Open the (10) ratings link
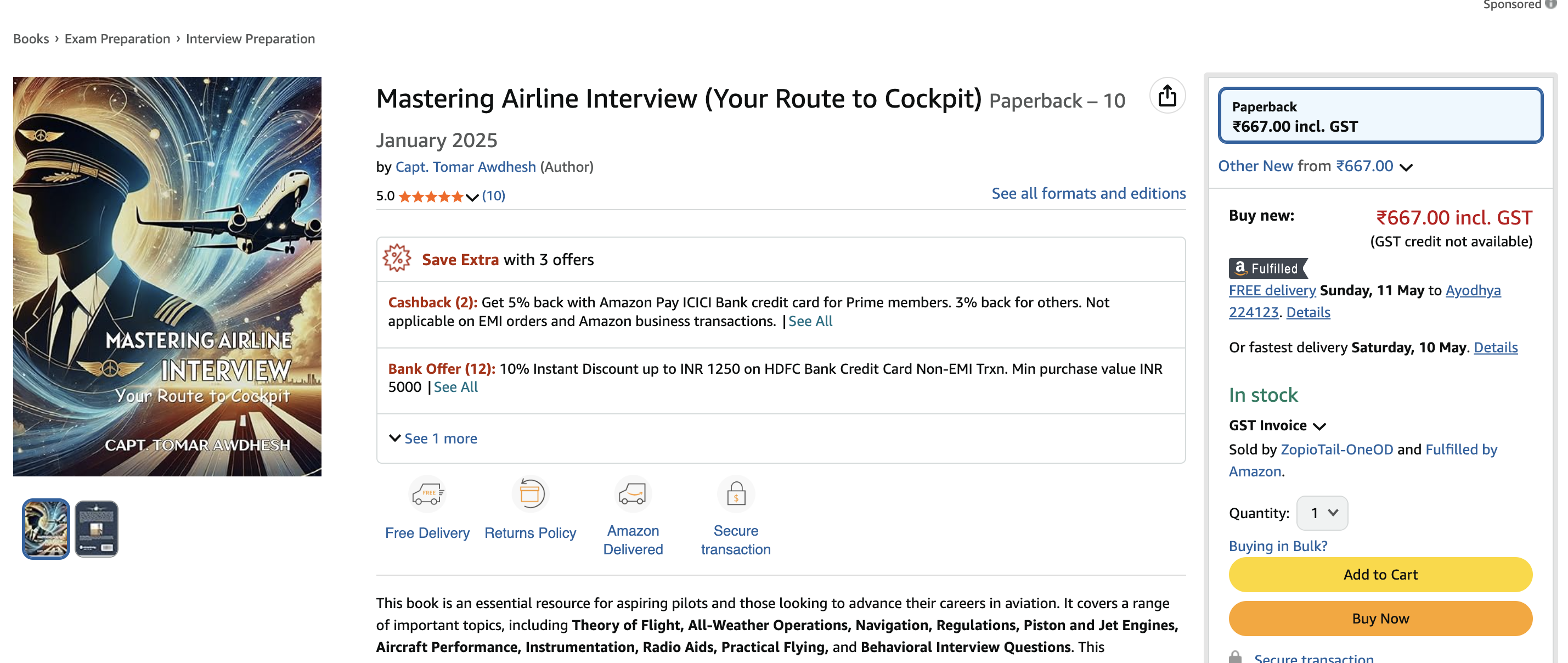Viewport: 1568px width, 663px height. click(493, 196)
